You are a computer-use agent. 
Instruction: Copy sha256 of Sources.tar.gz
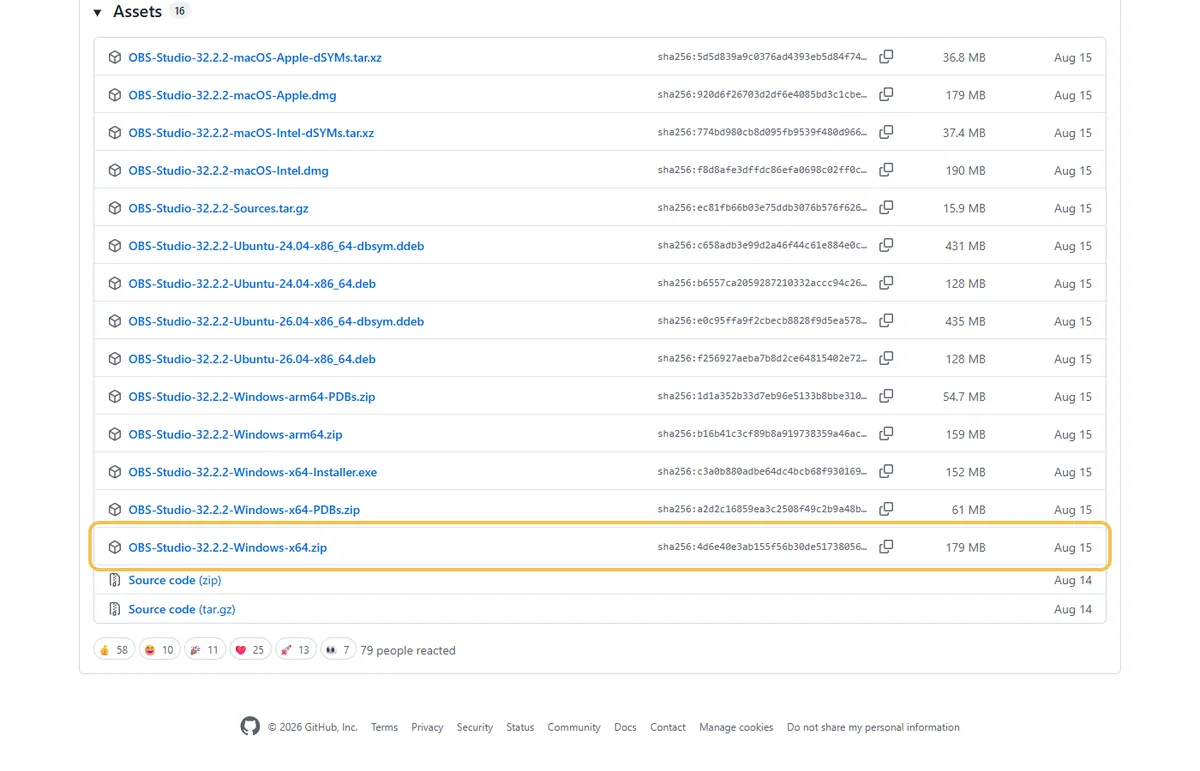click(x=886, y=208)
